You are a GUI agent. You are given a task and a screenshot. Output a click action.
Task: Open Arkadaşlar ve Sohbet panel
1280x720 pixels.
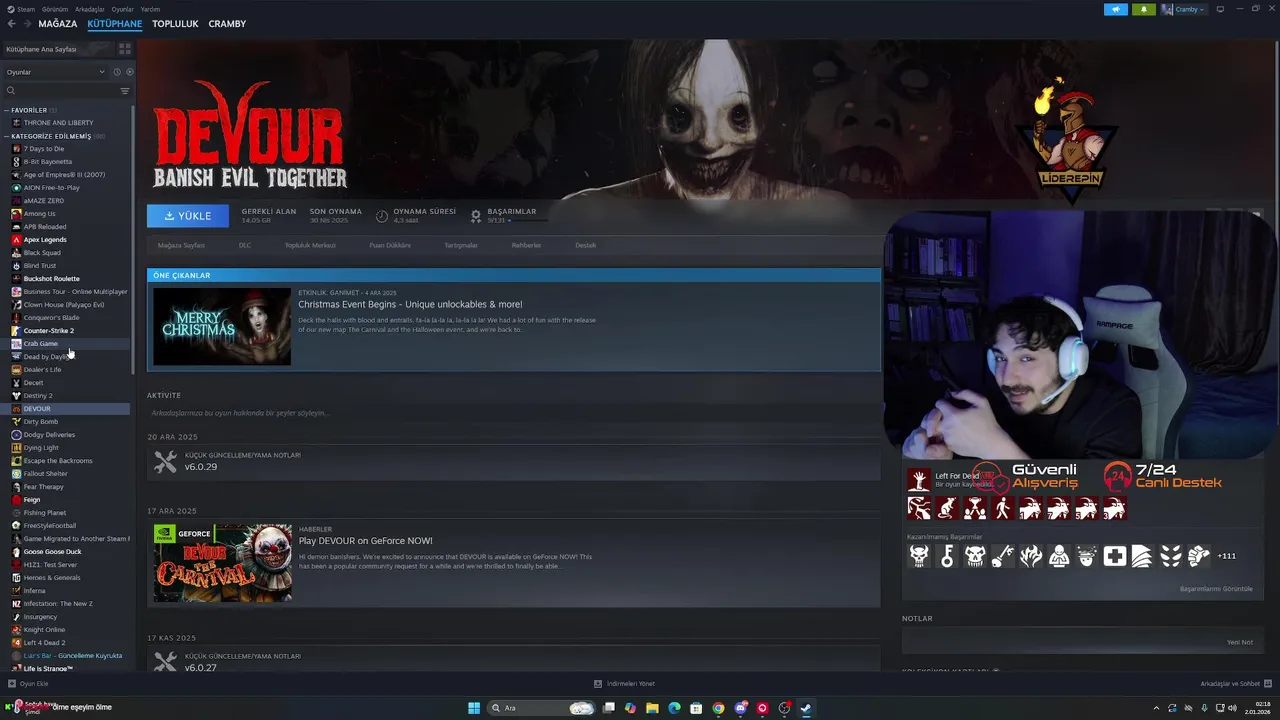pos(1234,684)
